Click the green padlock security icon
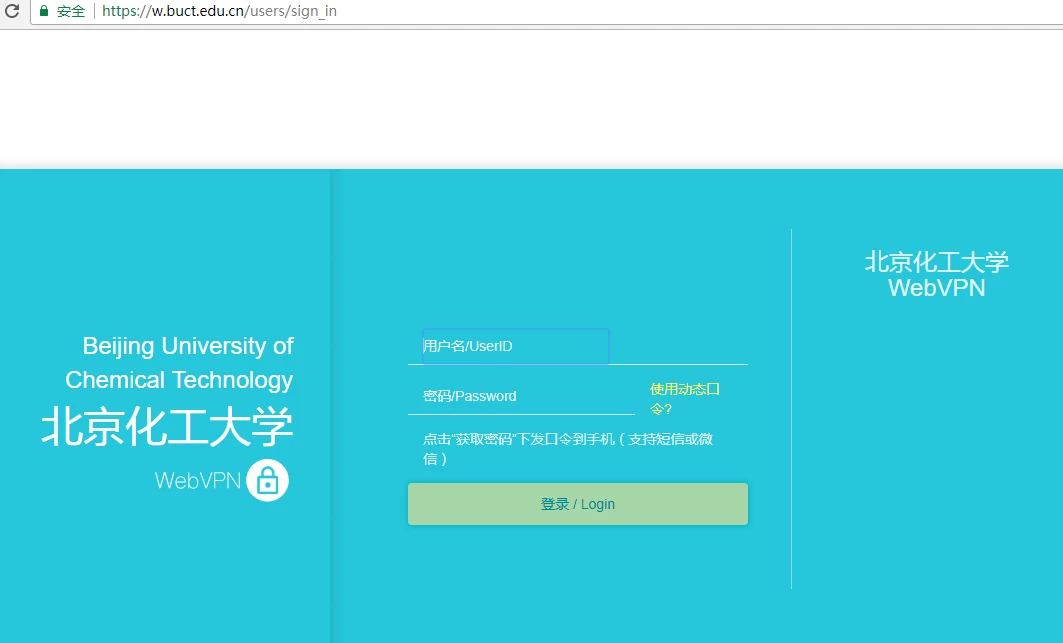This screenshot has height=643, width=1063. pos(44,12)
